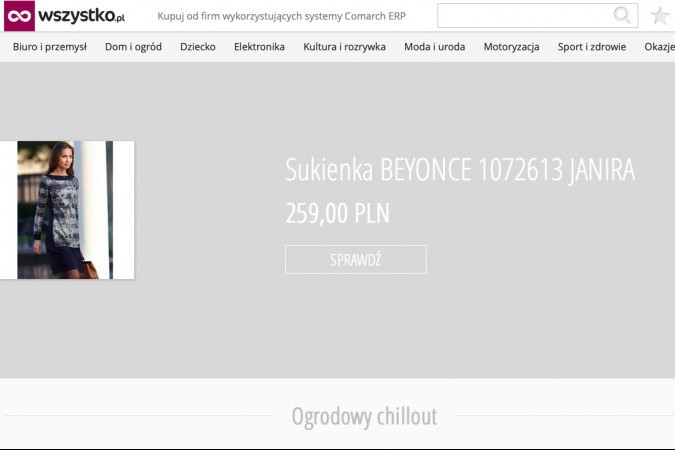Open the Biuro i przemysł category
This screenshot has width=675, height=450.
50,47
